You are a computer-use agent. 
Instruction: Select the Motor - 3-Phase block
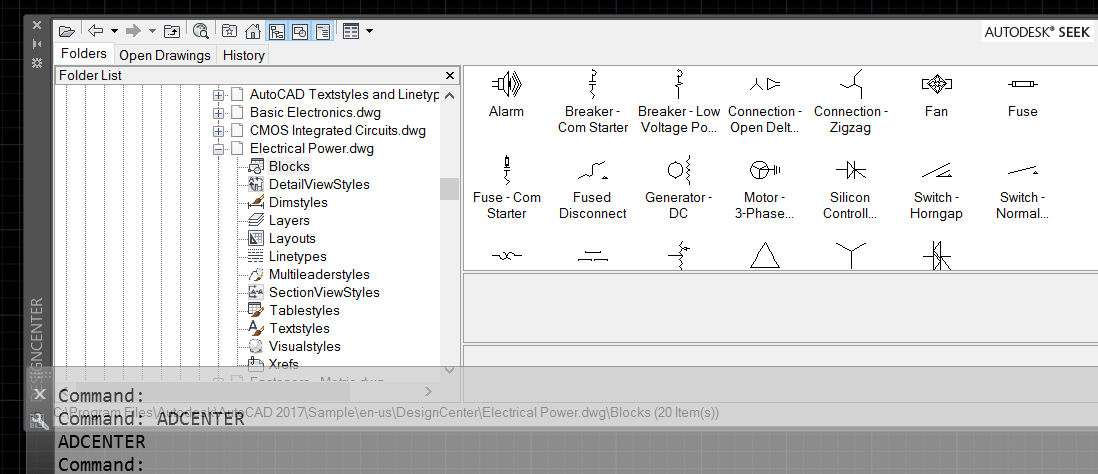(x=765, y=188)
